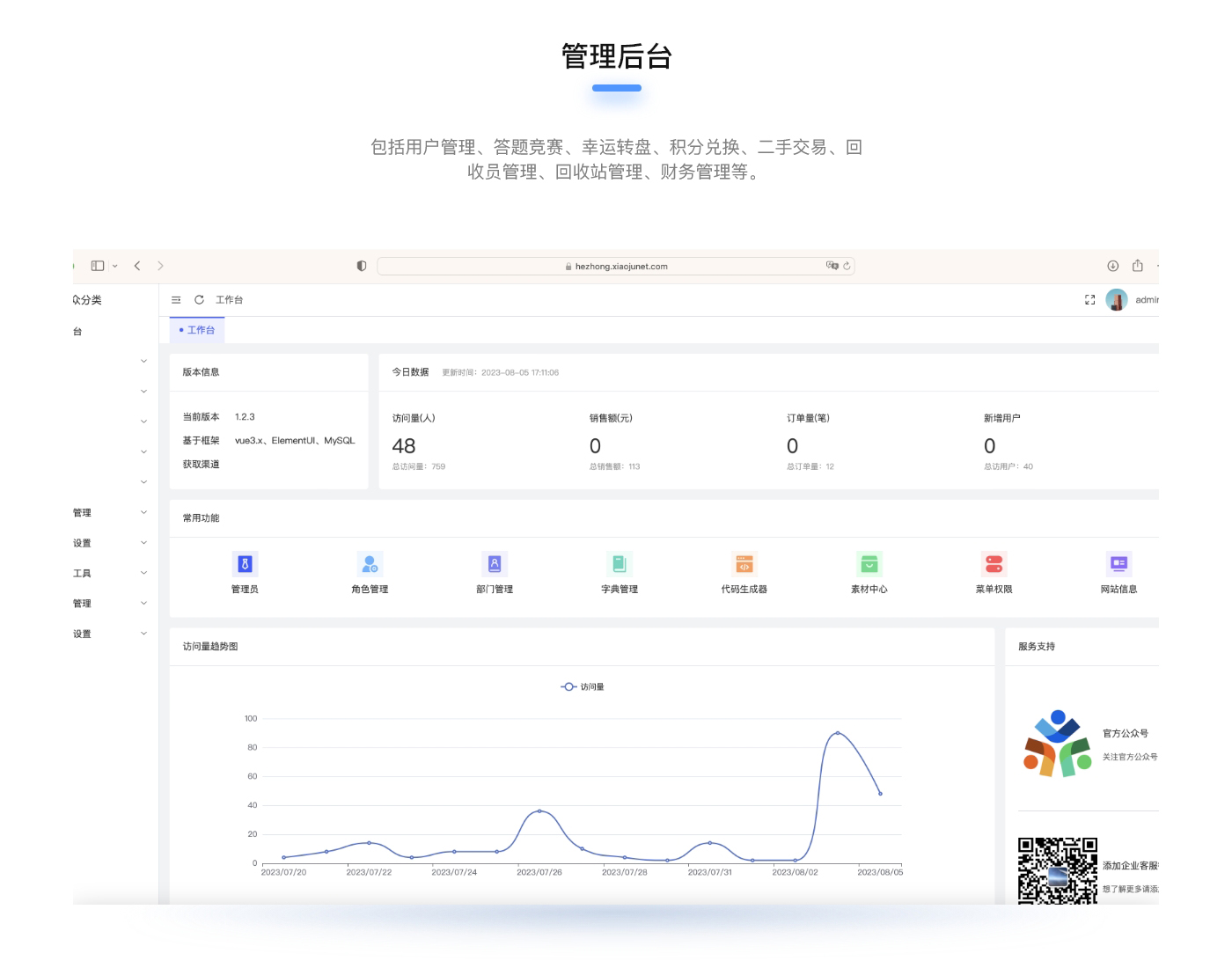Go back using the Safari back button

pyautogui.click(x=137, y=266)
